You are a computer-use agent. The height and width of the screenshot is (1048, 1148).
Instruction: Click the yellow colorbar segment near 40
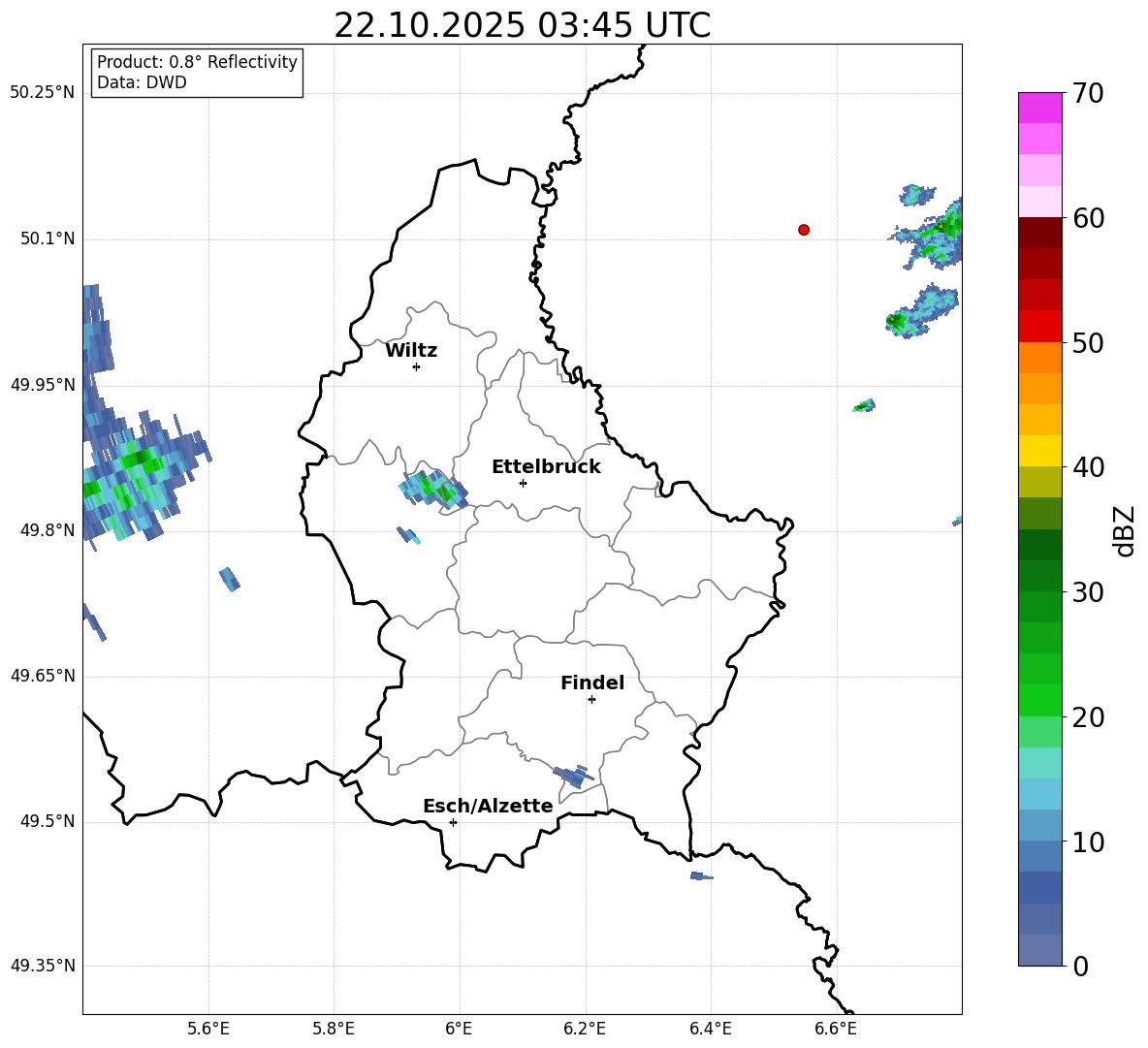pos(1040,451)
